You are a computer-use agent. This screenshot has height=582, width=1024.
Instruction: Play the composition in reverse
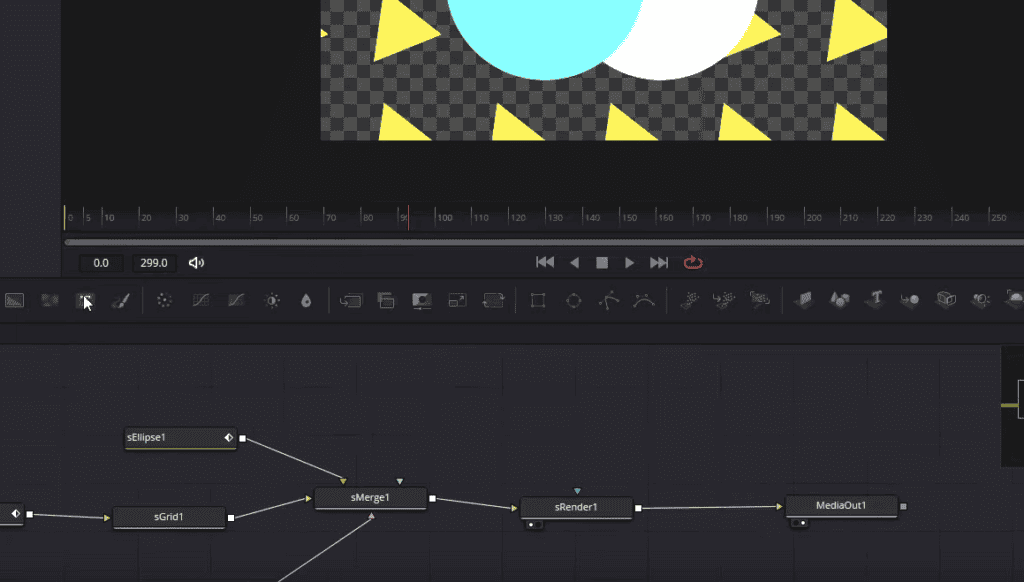click(x=575, y=263)
